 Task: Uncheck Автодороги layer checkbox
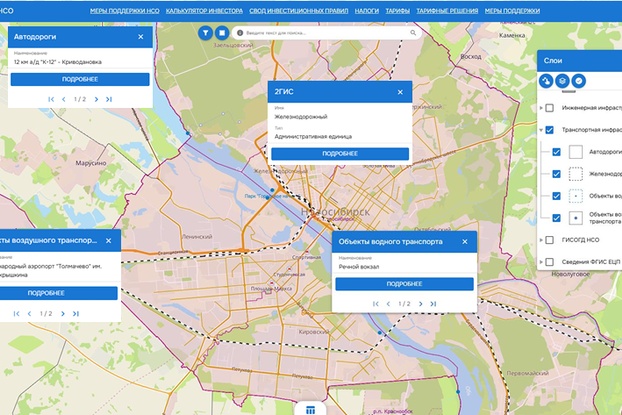tap(557, 152)
